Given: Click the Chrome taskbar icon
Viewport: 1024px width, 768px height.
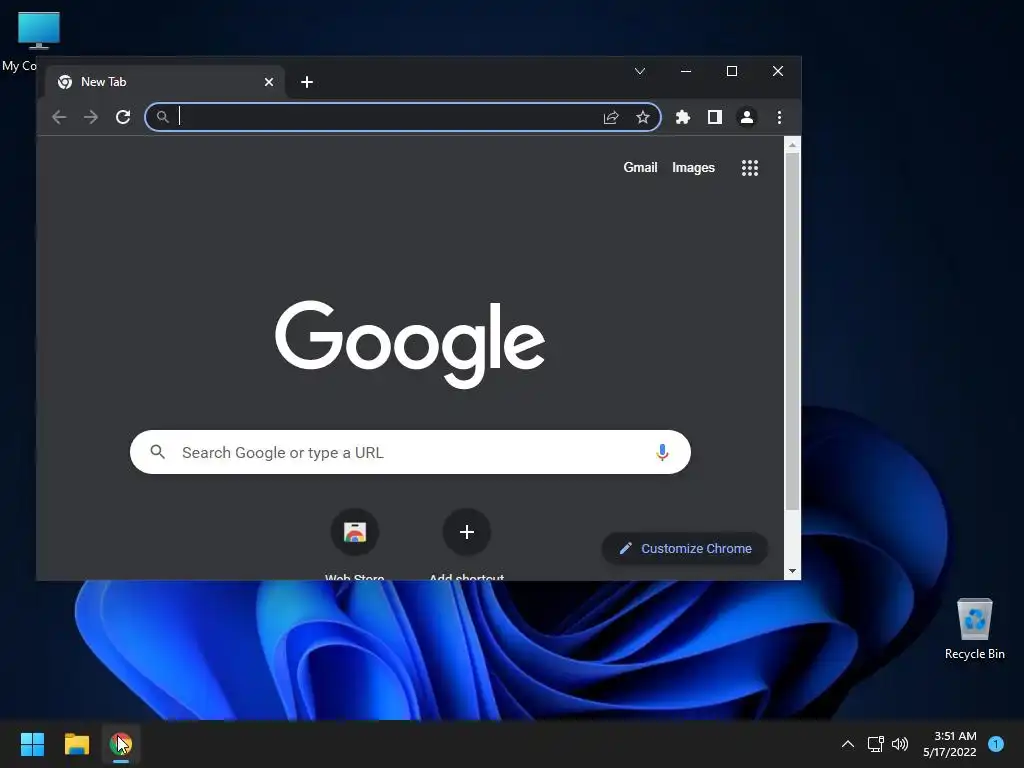Looking at the screenshot, I should click(121, 744).
